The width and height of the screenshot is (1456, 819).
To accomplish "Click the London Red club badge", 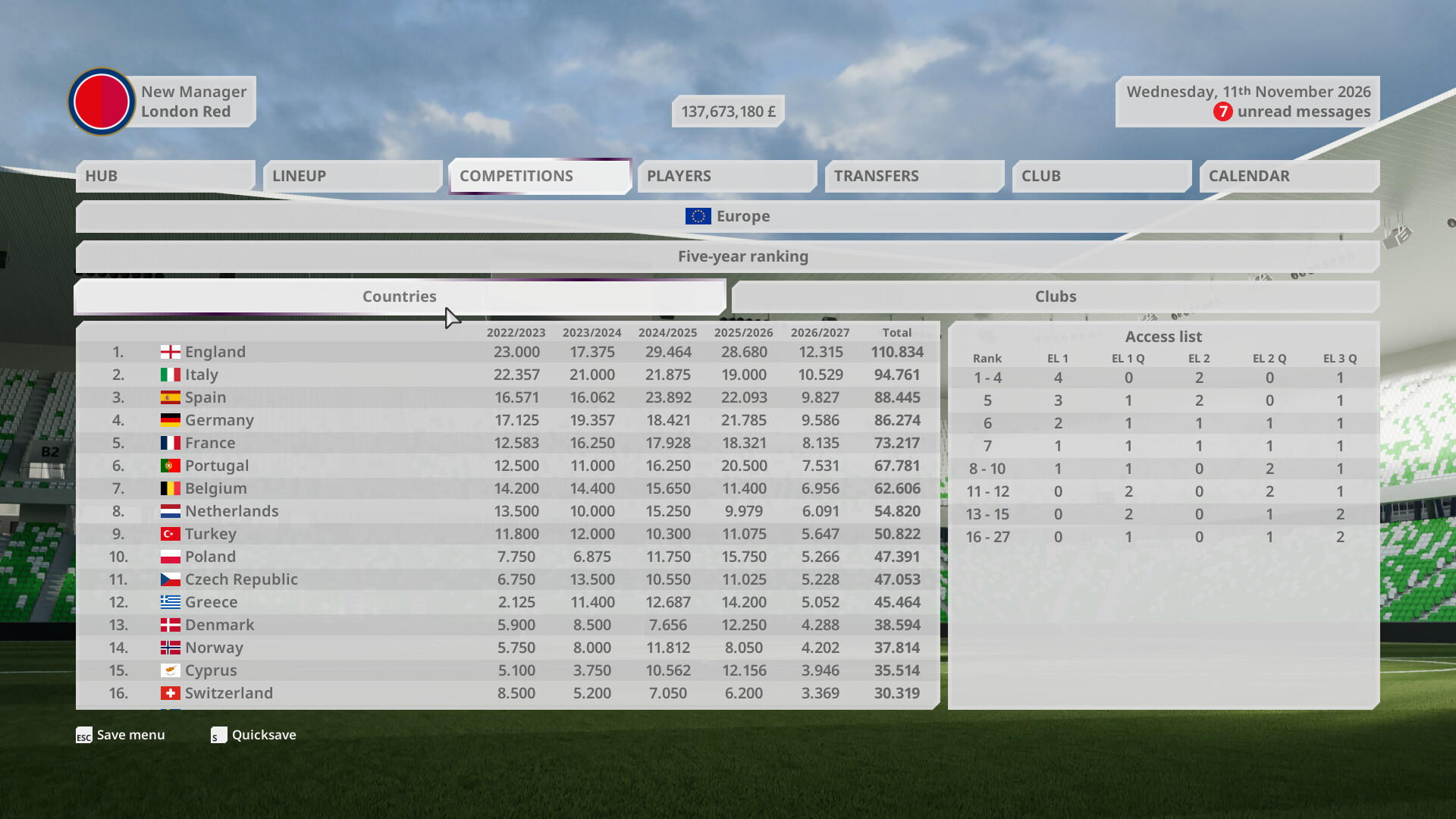I will (102, 102).
